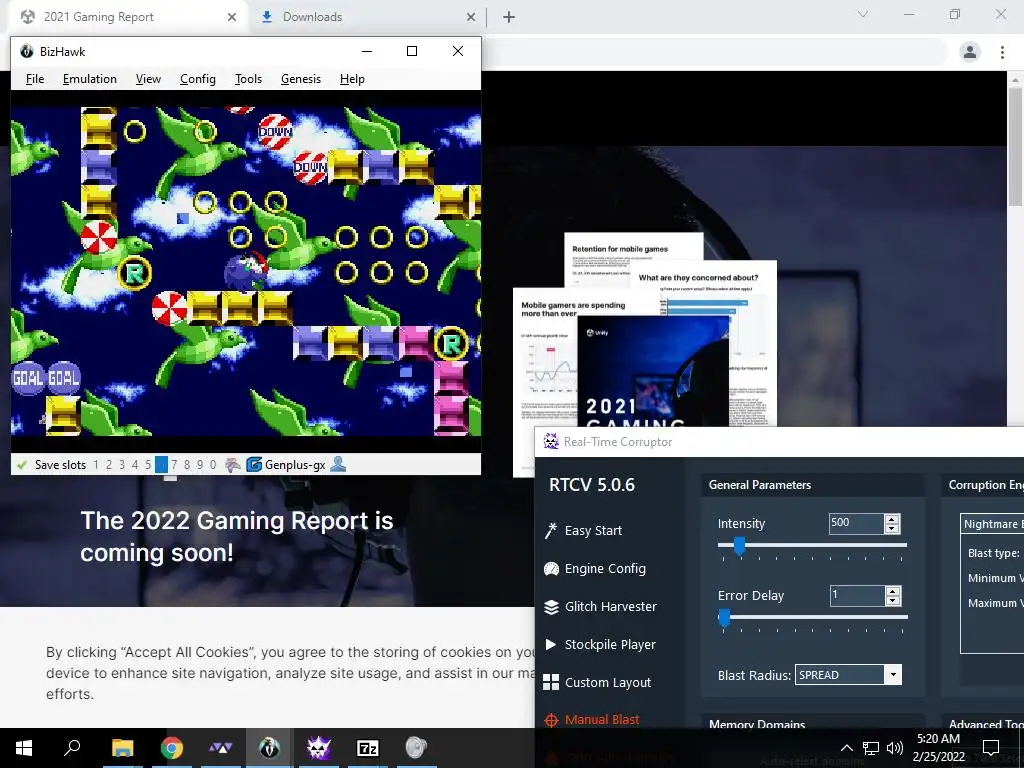
Task: Switch to the BizHawk taskbar icon
Action: pyautogui.click(x=269, y=748)
